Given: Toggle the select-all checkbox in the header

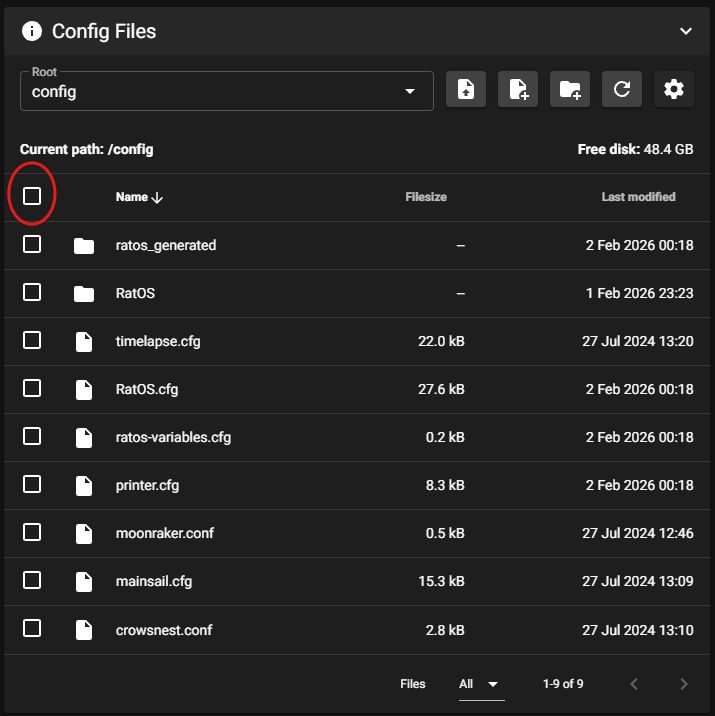Looking at the screenshot, I should tap(32, 196).
